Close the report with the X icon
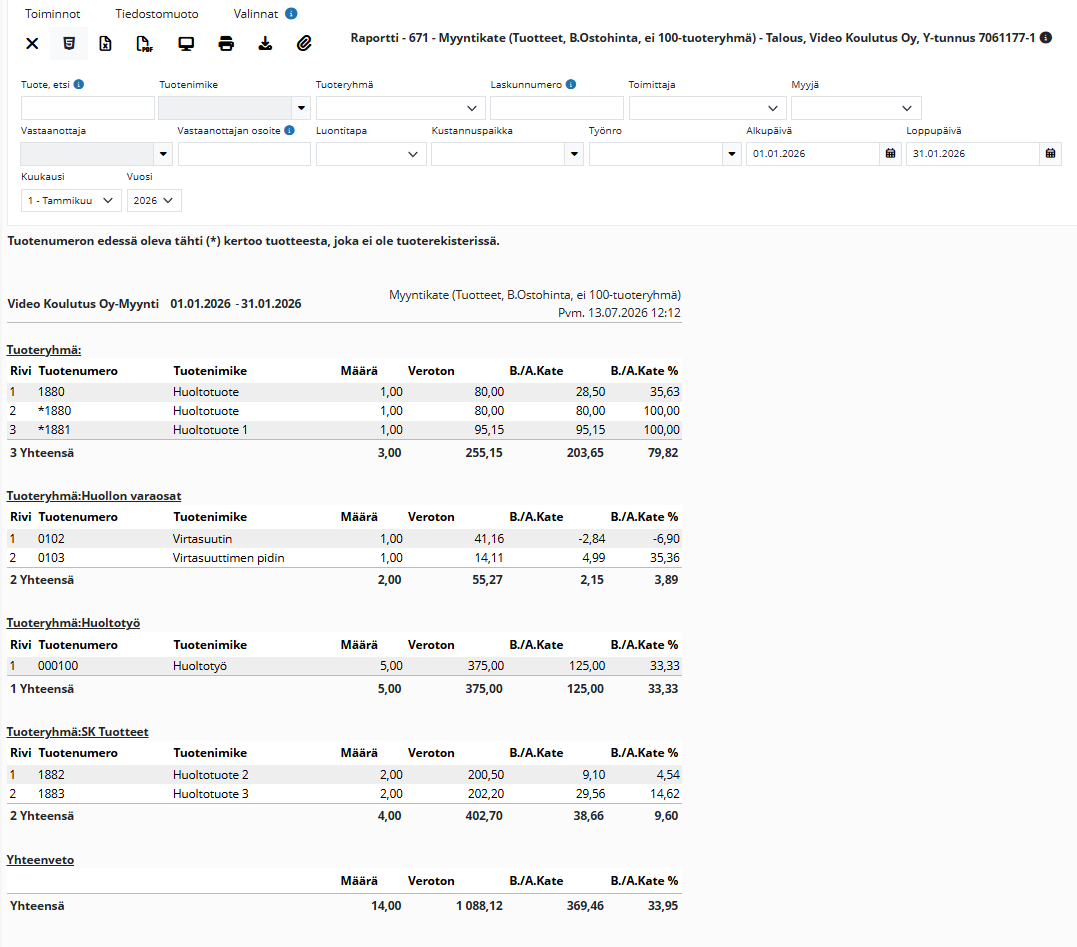1077x947 pixels. [32, 44]
